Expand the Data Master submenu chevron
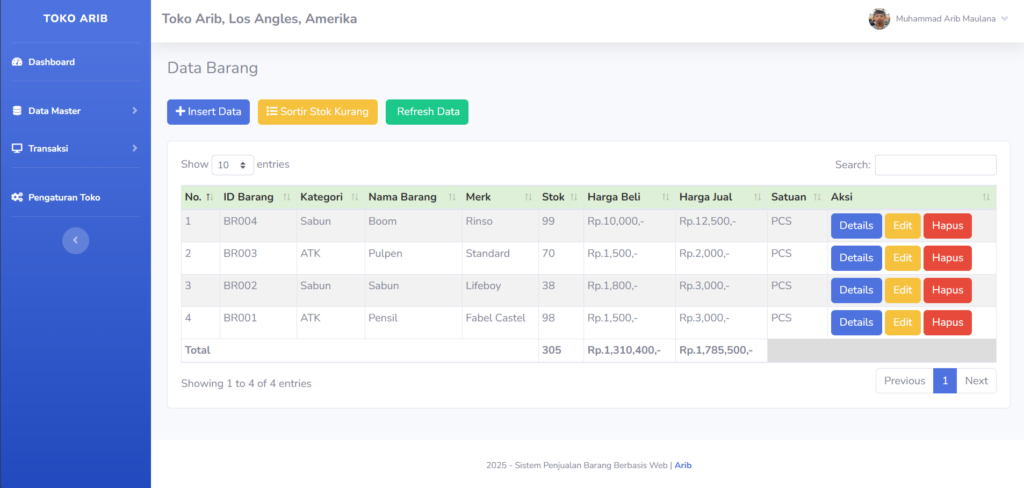Viewport: 1024px width, 488px height. point(134,111)
